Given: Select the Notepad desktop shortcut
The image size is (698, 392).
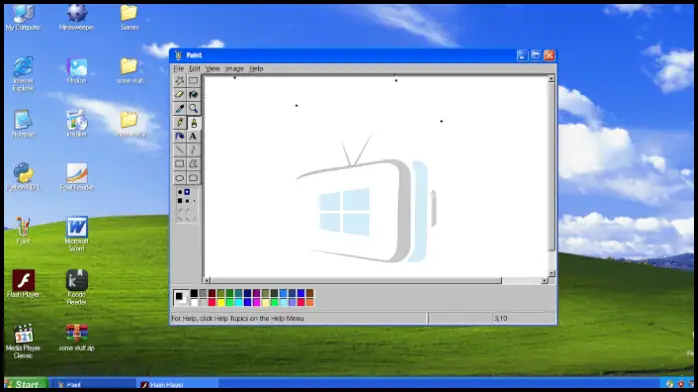Looking at the screenshot, I should [x=23, y=124].
